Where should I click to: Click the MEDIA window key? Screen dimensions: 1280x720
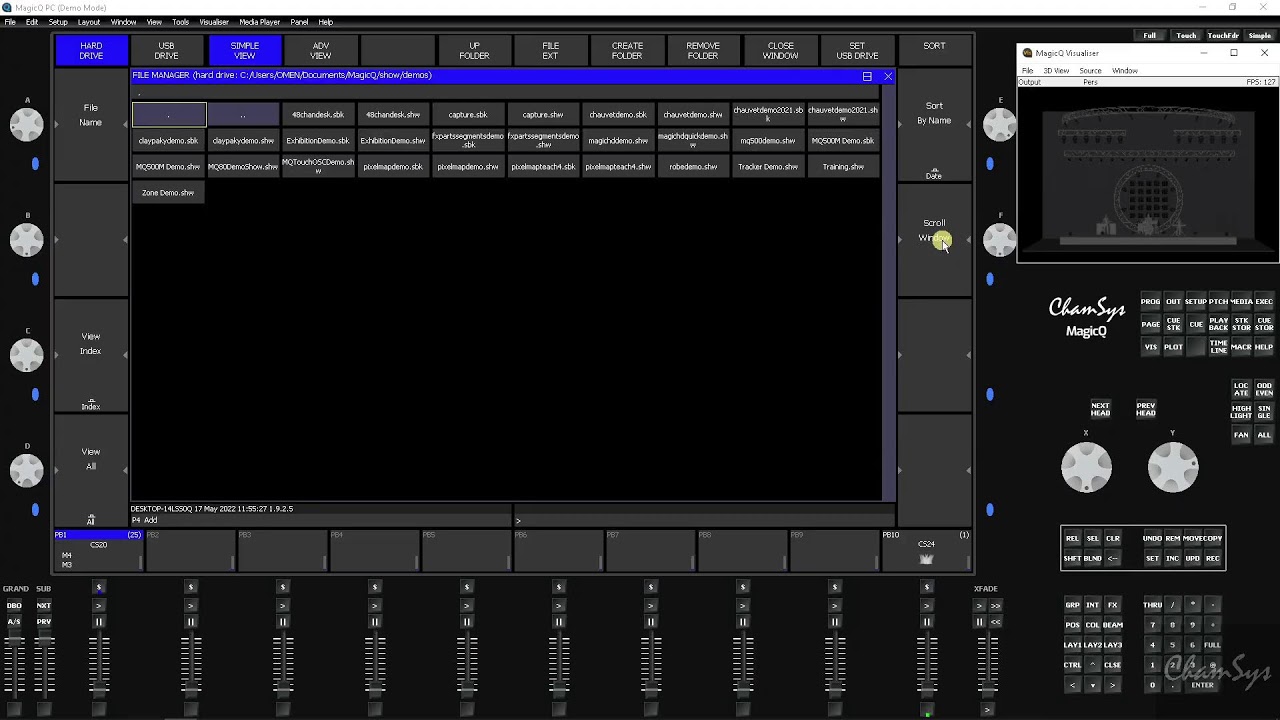(1241, 302)
